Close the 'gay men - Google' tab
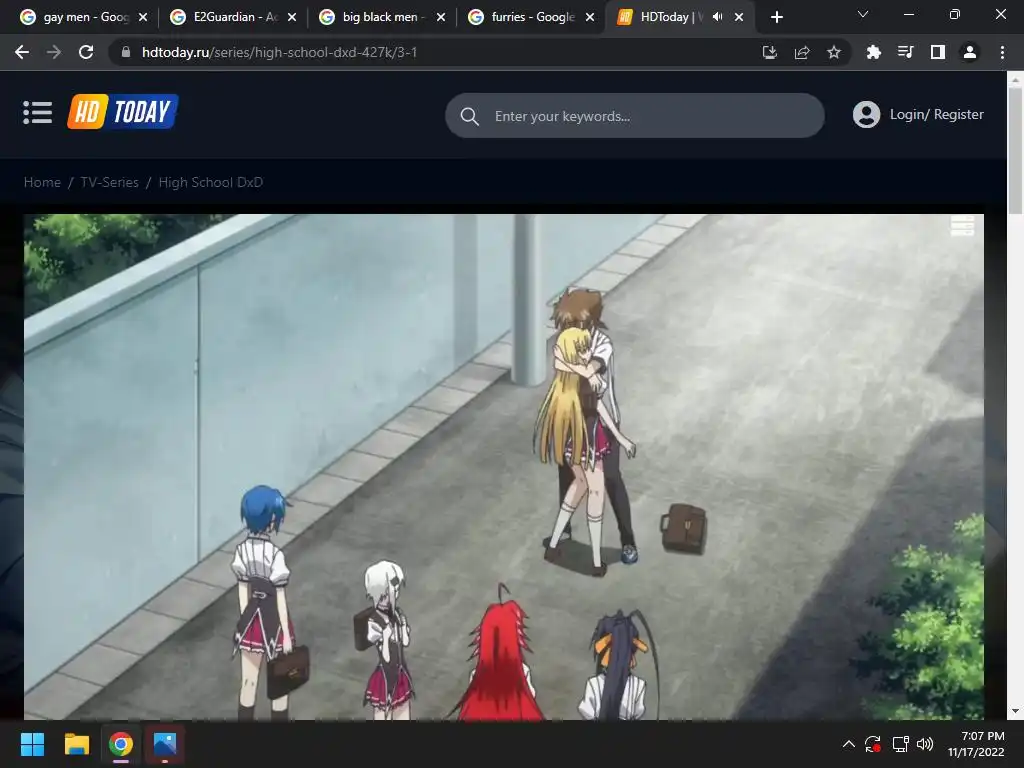This screenshot has width=1024, height=768. 143,17
